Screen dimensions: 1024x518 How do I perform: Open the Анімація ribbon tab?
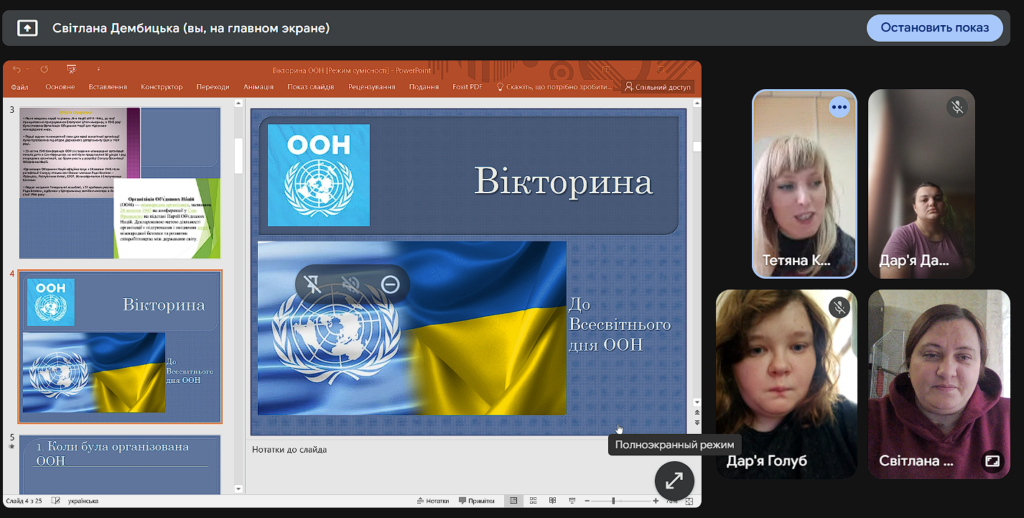click(x=258, y=87)
